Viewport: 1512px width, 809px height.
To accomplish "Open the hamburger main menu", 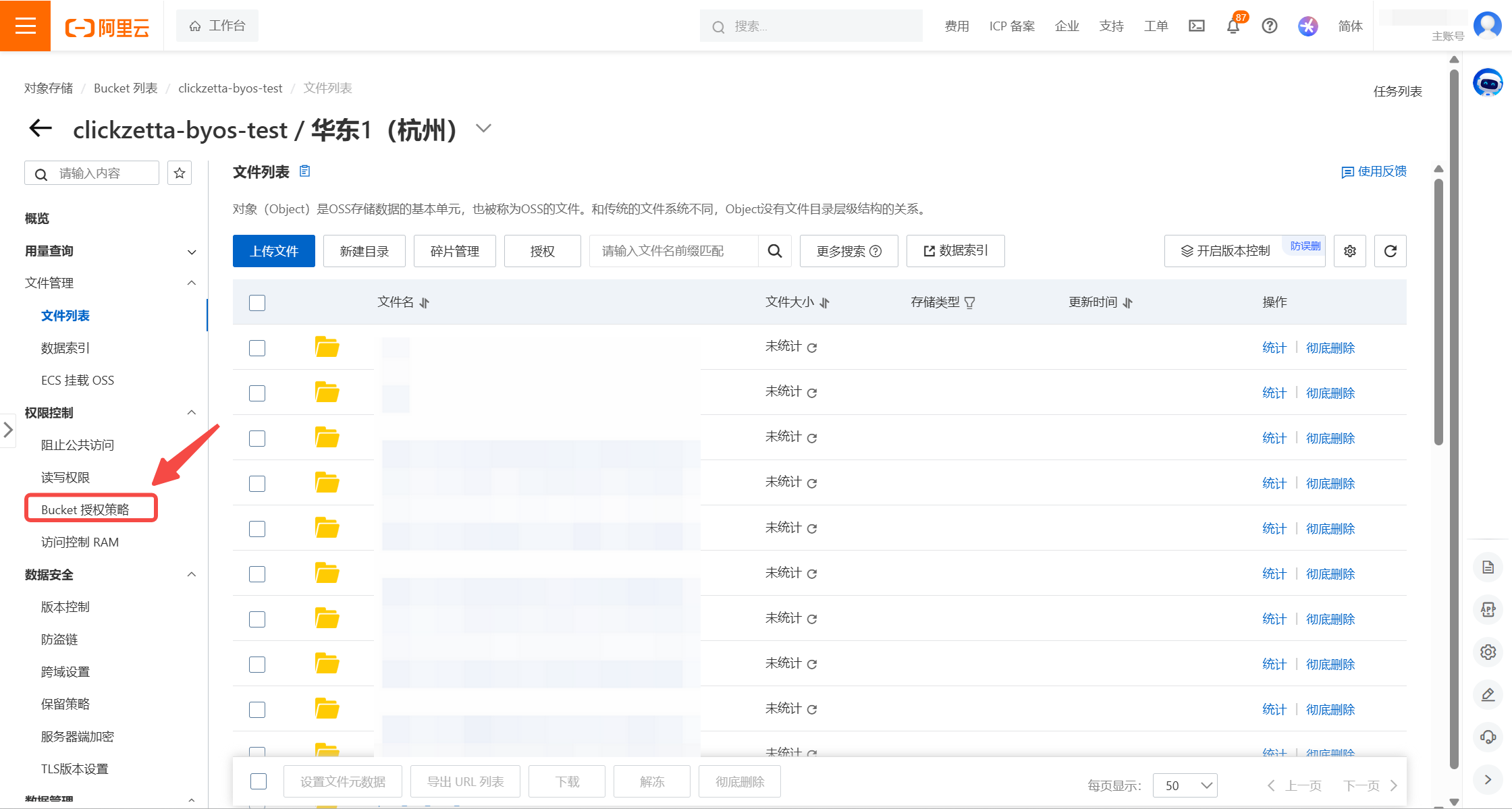I will pyautogui.click(x=25, y=26).
